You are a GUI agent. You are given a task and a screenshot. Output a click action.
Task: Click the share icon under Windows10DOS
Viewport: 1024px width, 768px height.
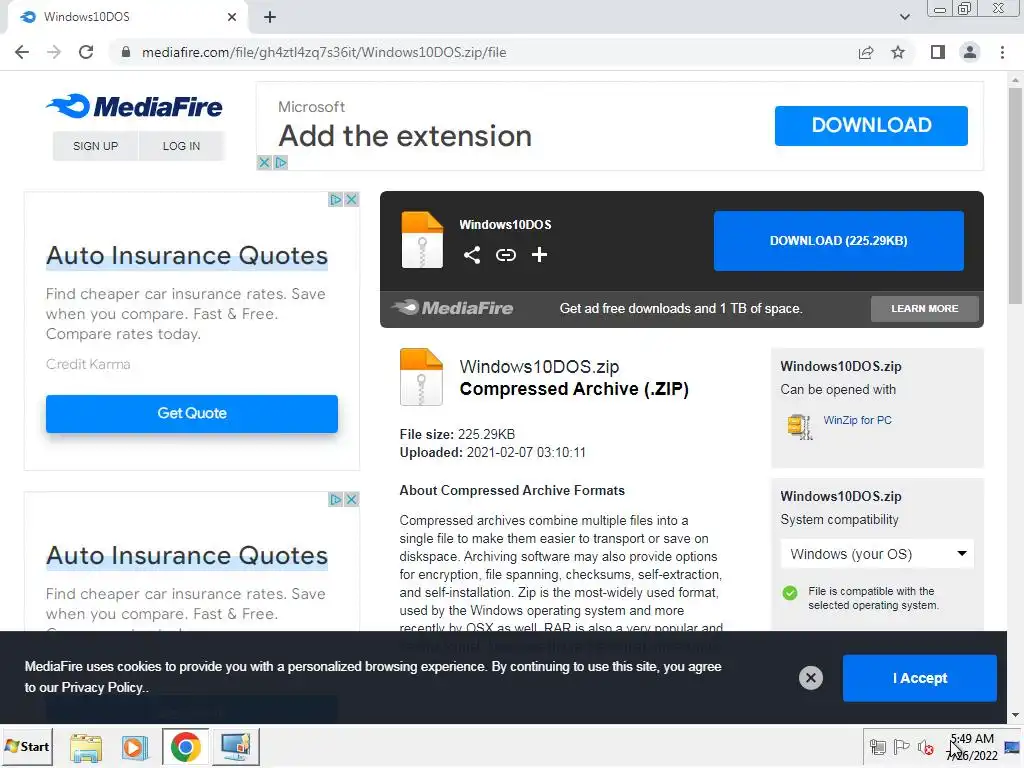coord(472,255)
